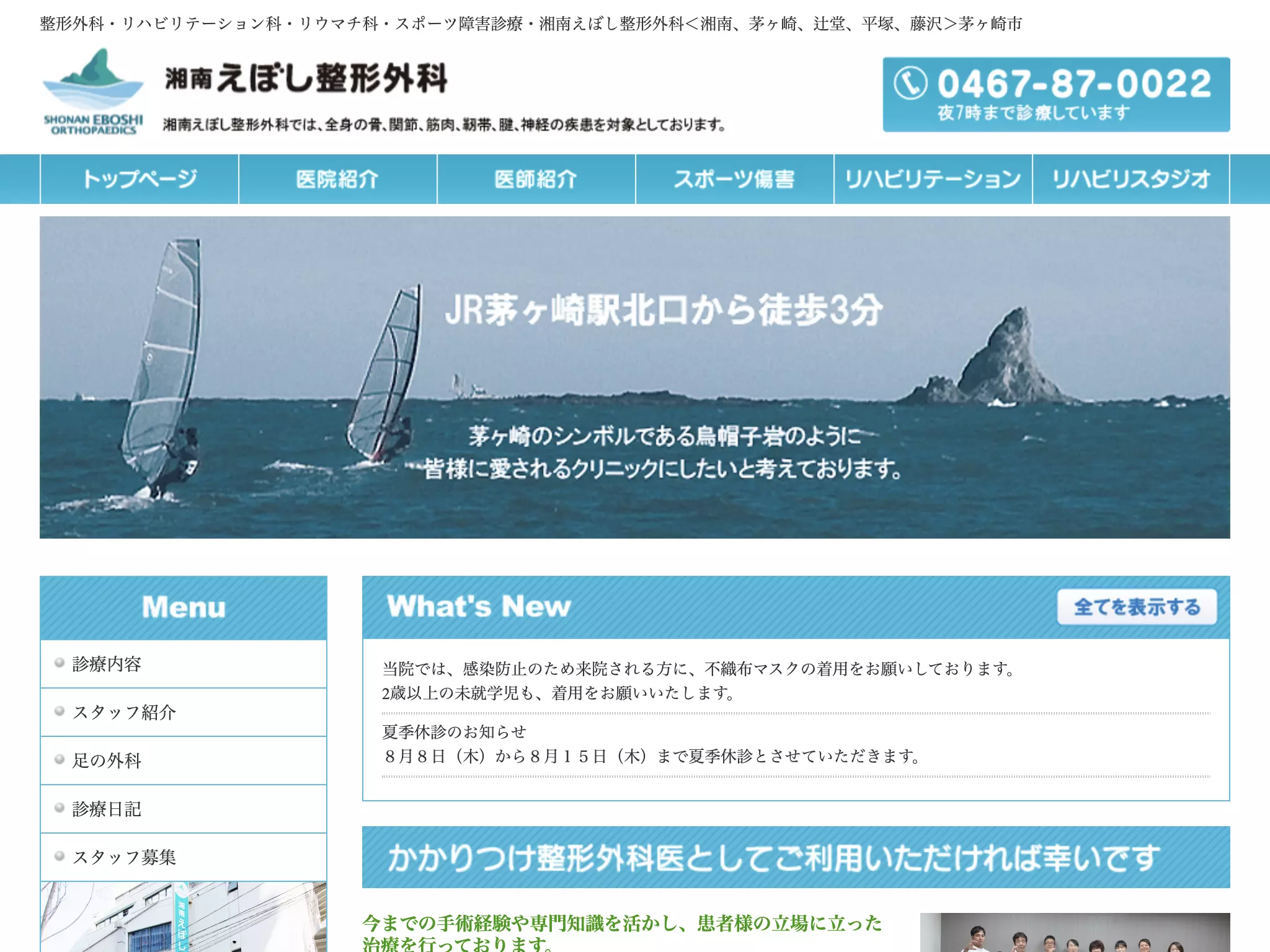Viewport: 1270px width, 952px height.
Task: Click the windsurfing hero banner image
Action: [635, 377]
